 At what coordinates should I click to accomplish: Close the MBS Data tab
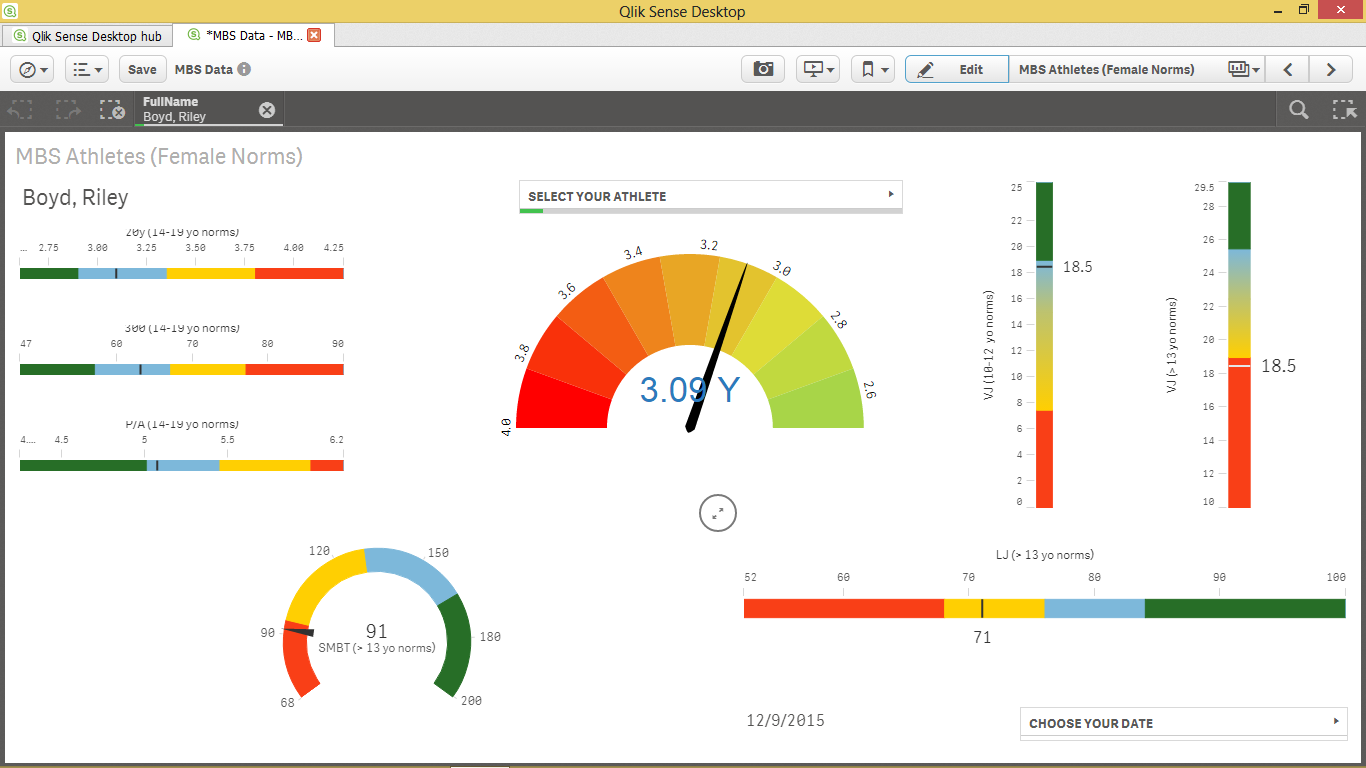(314, 35)
